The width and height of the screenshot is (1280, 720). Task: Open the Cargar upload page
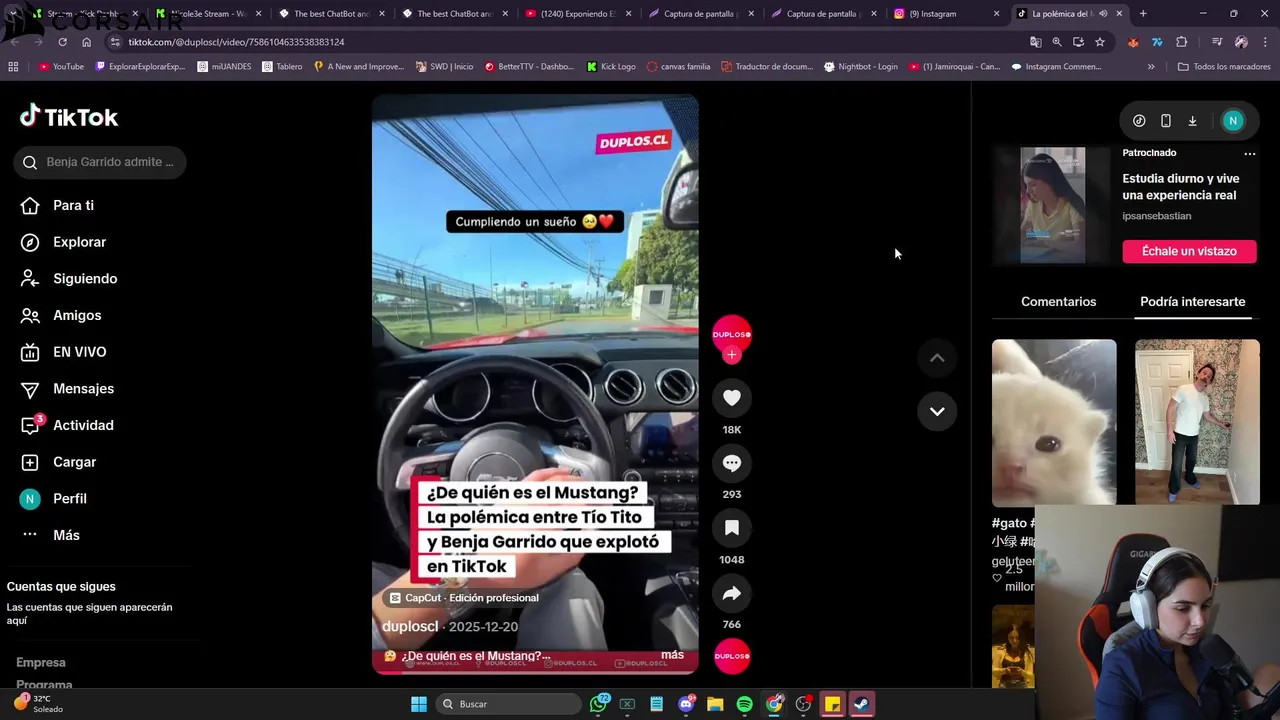point(74,462)
